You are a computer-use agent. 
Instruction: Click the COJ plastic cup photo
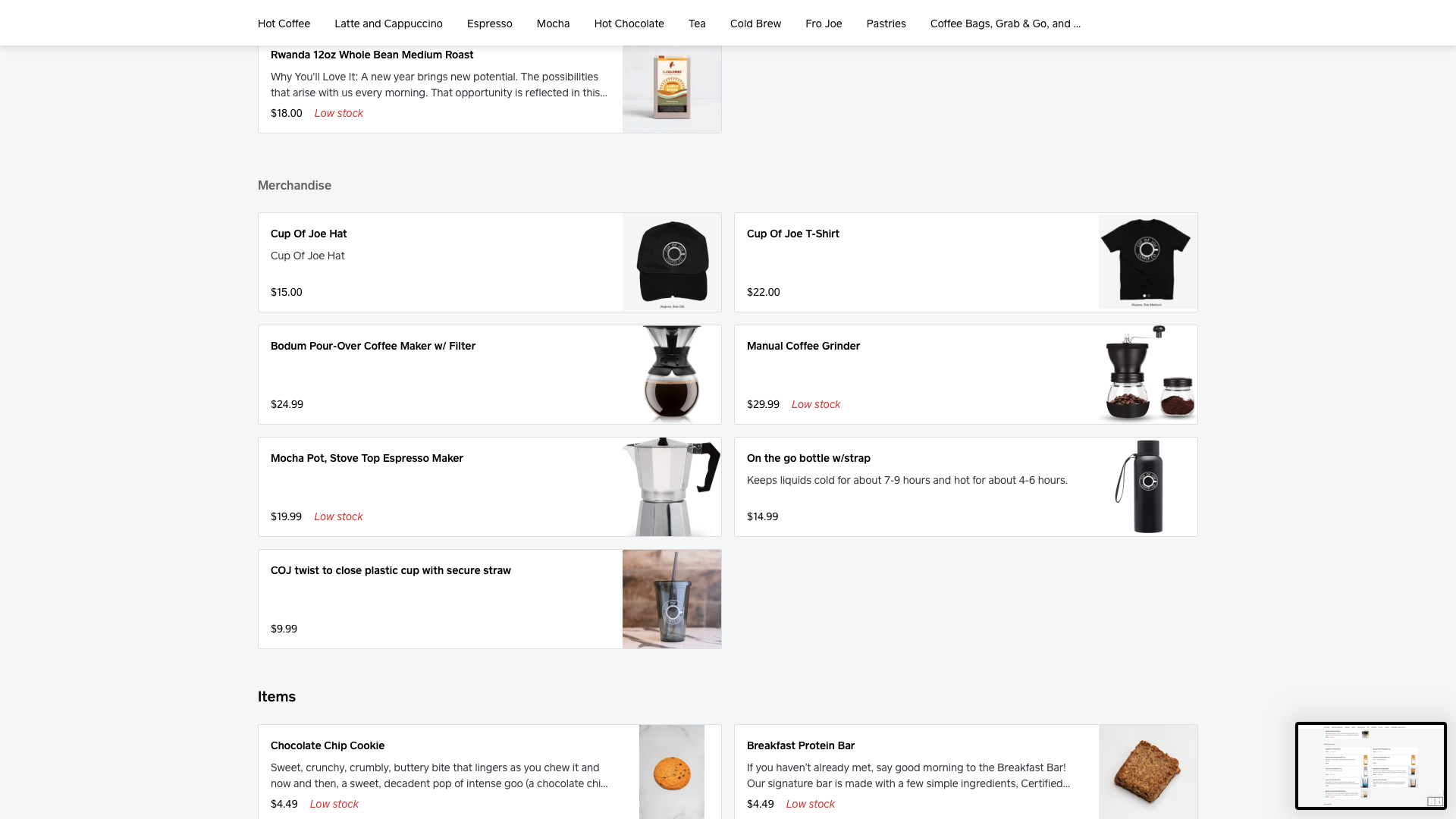click(672, 598)
